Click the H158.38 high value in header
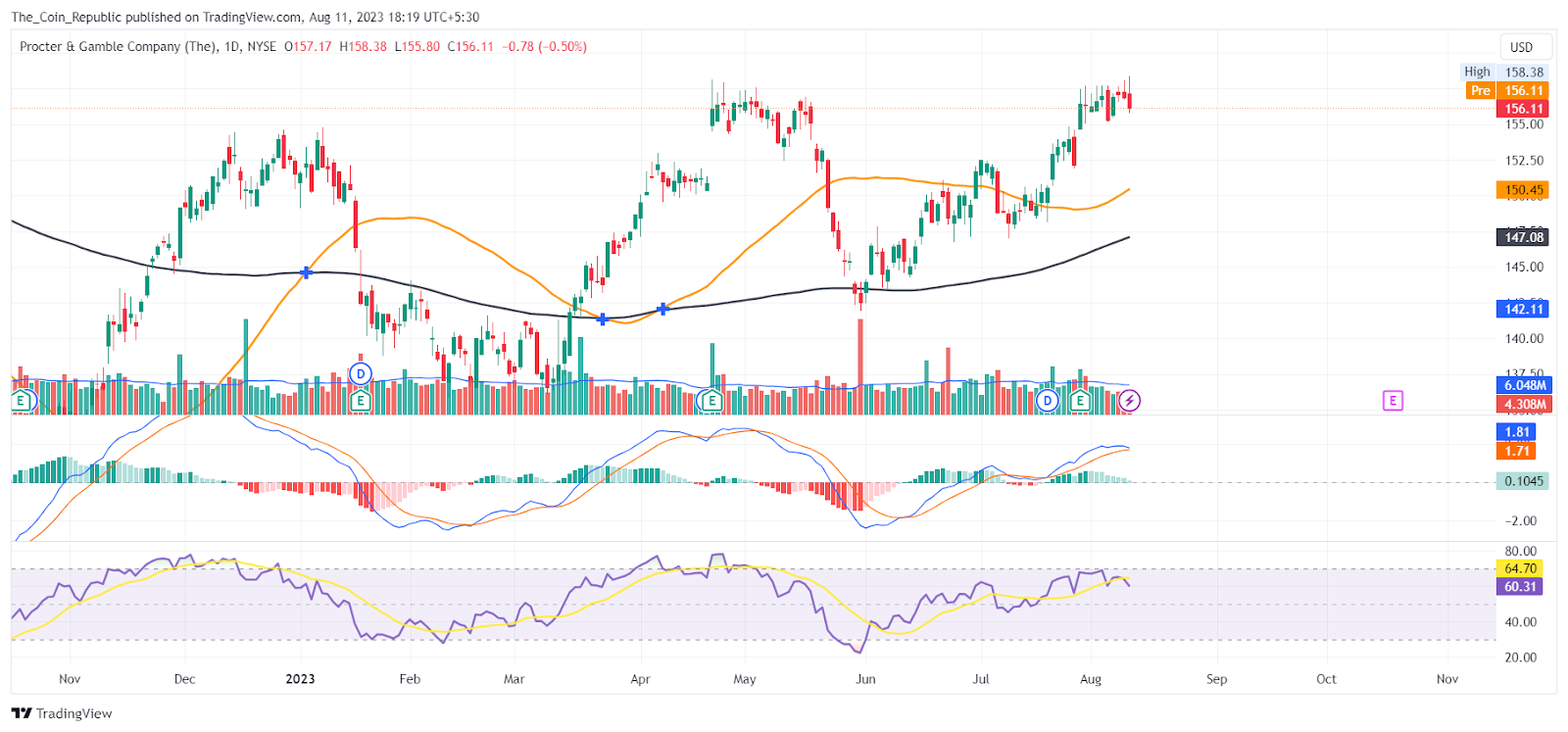This screenshot has width=1568, height=732. (x=363, y=46)
